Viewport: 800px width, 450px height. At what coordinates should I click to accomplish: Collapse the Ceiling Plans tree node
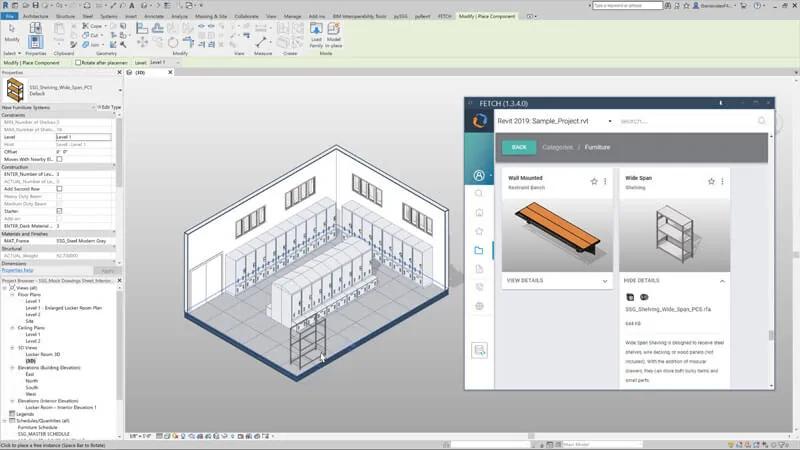[x=12, y=328]
